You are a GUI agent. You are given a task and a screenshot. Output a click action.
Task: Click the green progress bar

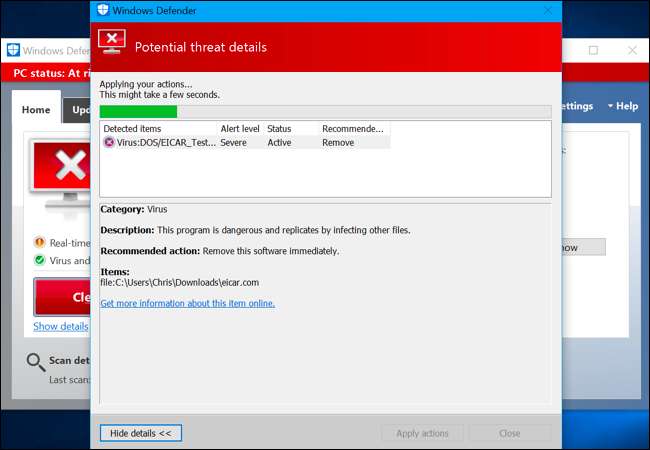click(138, 111)
